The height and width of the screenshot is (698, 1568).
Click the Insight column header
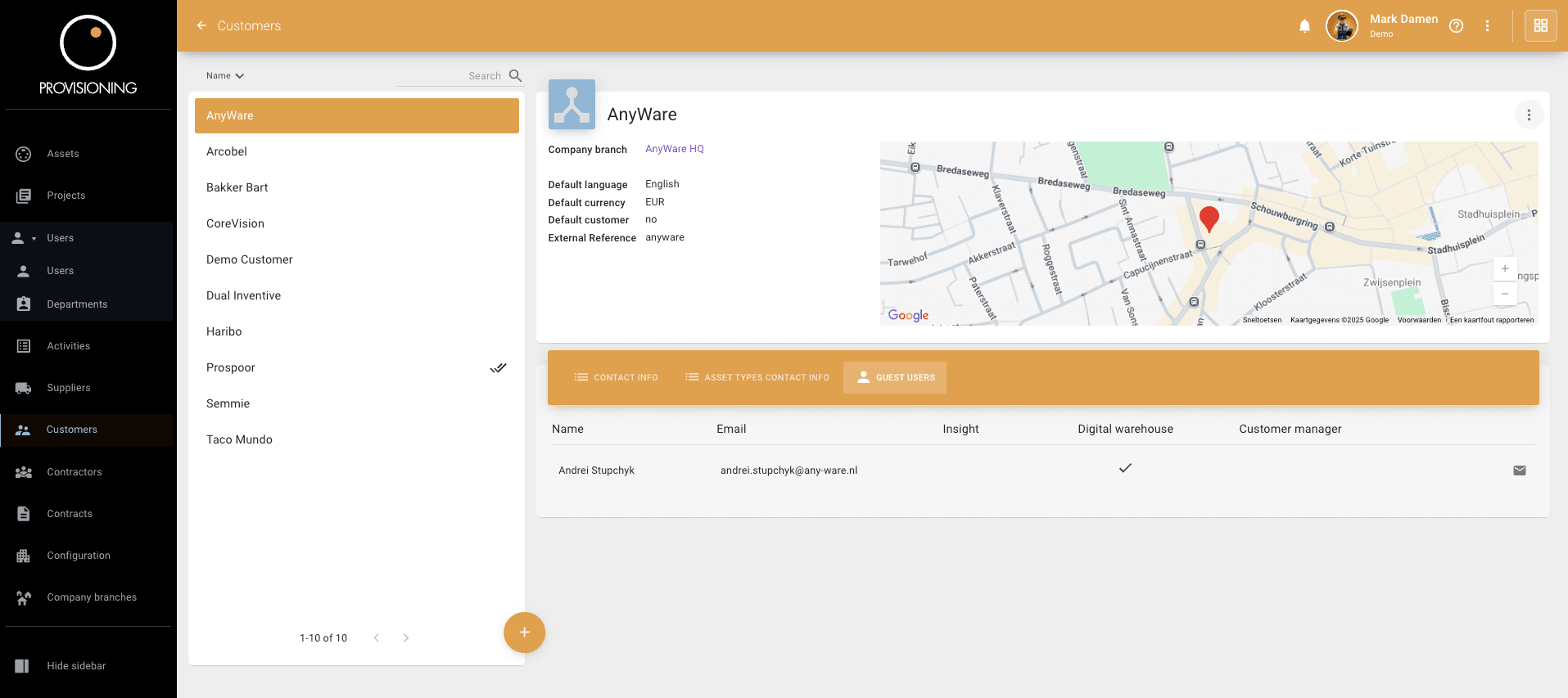[960, 429]
